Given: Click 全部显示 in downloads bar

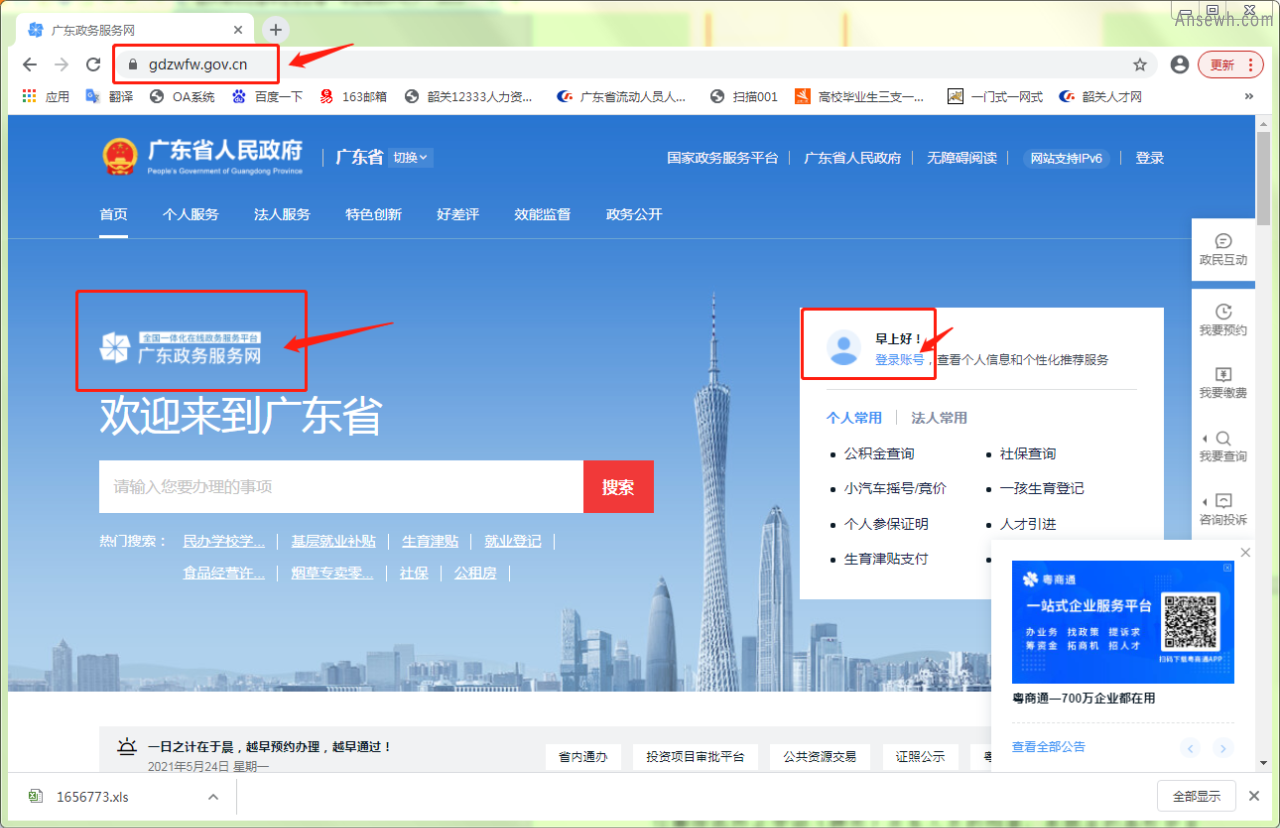Looking at the screenshot, I should point(1196,797).
